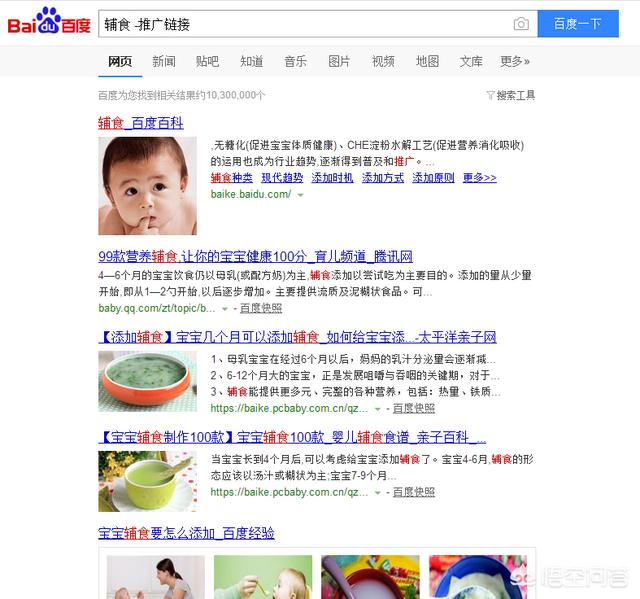Click the baby photo thumbnail

[147, 186]
